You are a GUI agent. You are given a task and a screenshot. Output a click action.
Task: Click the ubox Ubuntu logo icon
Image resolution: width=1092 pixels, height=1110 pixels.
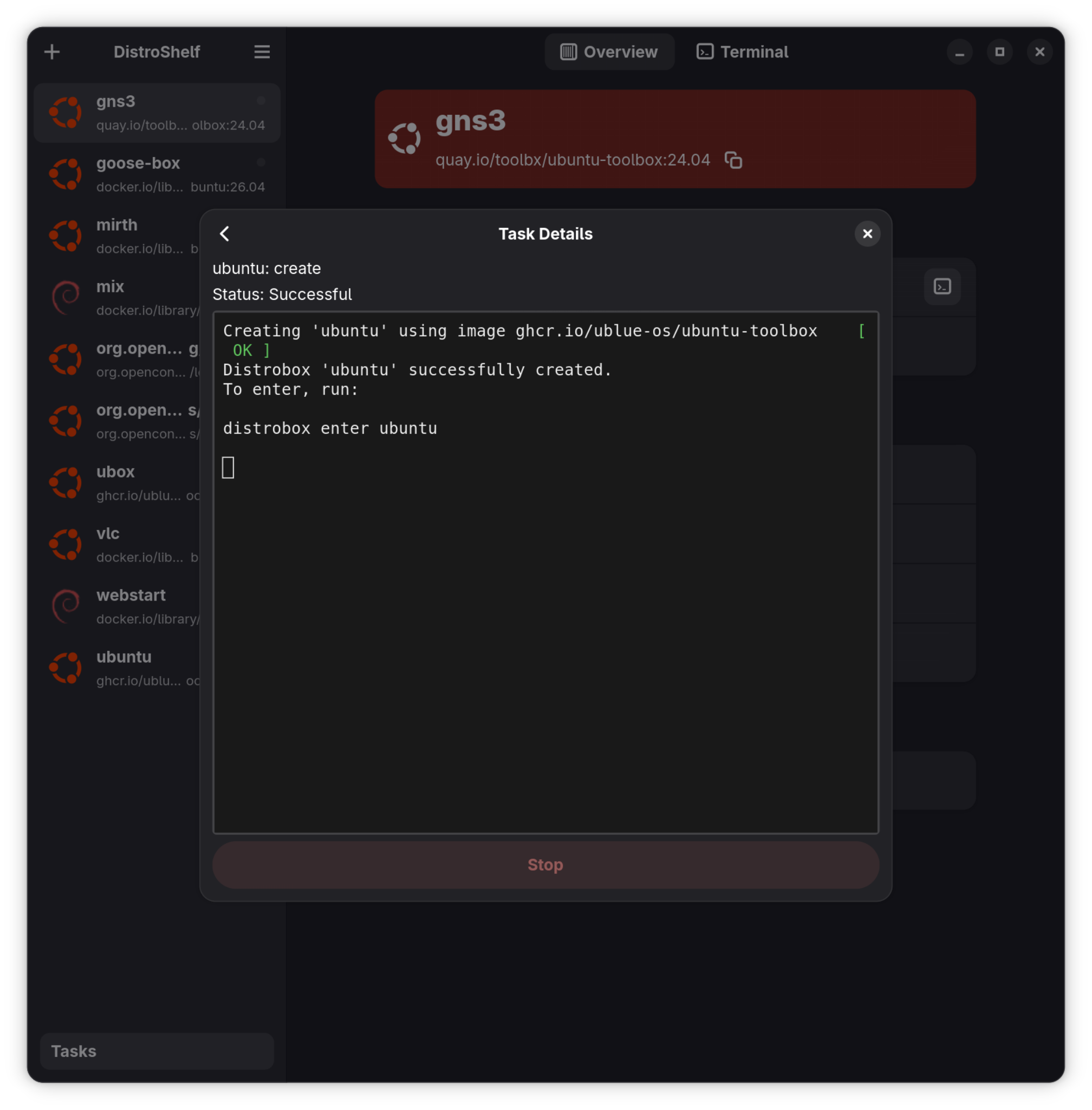[66, 483]
